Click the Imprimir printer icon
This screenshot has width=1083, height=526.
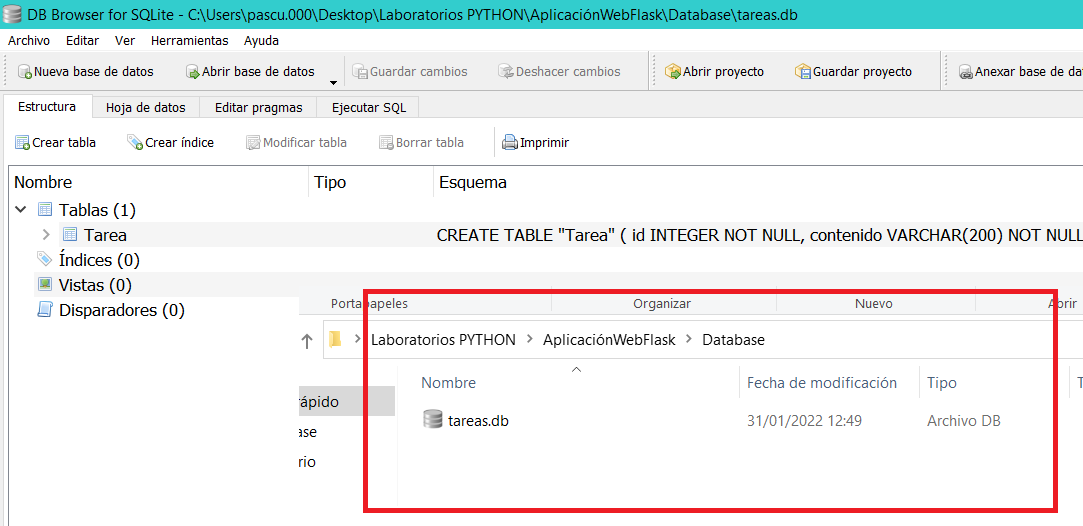(x=510, y=143)
